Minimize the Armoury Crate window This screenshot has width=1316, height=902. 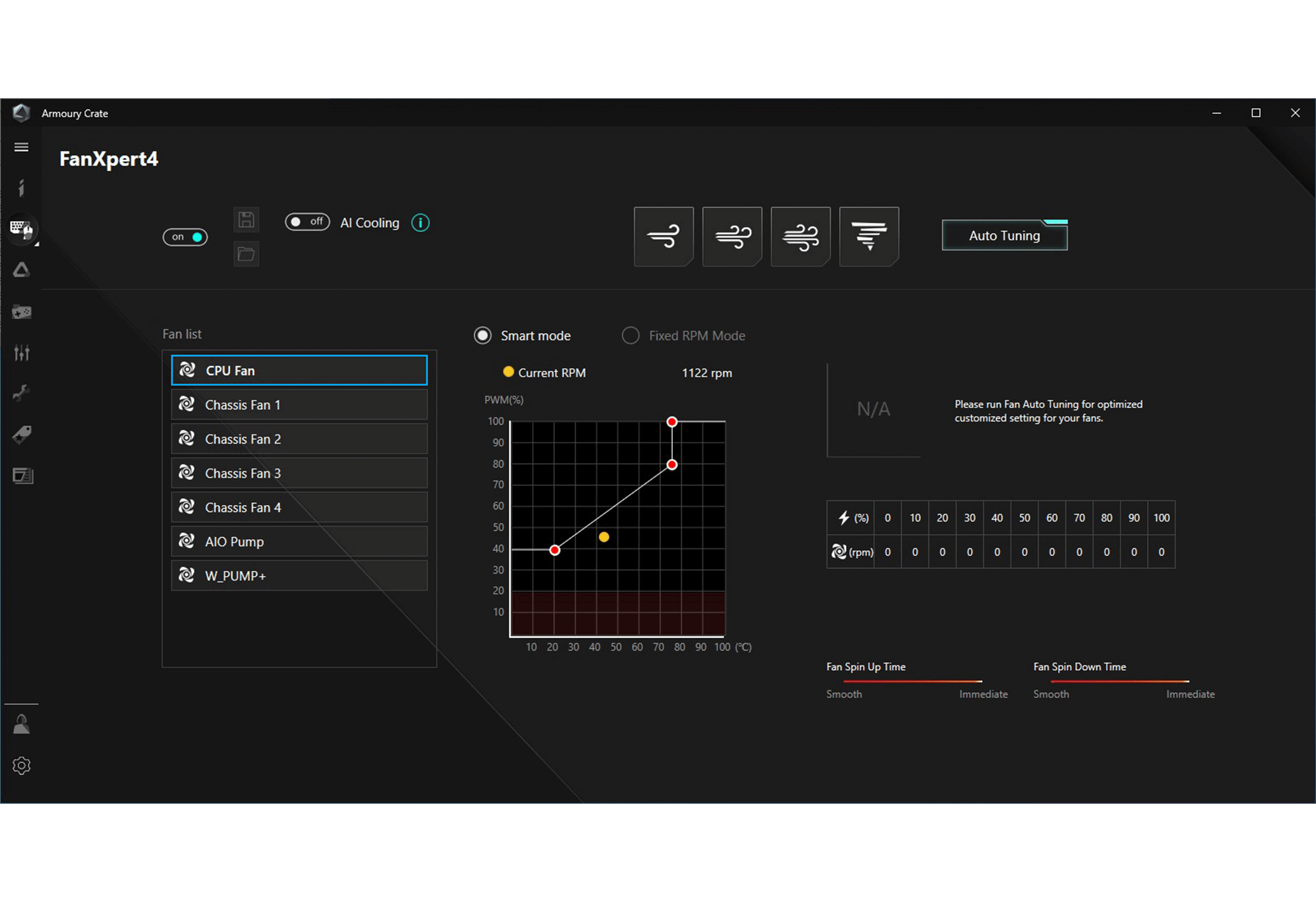(1216, 113)
